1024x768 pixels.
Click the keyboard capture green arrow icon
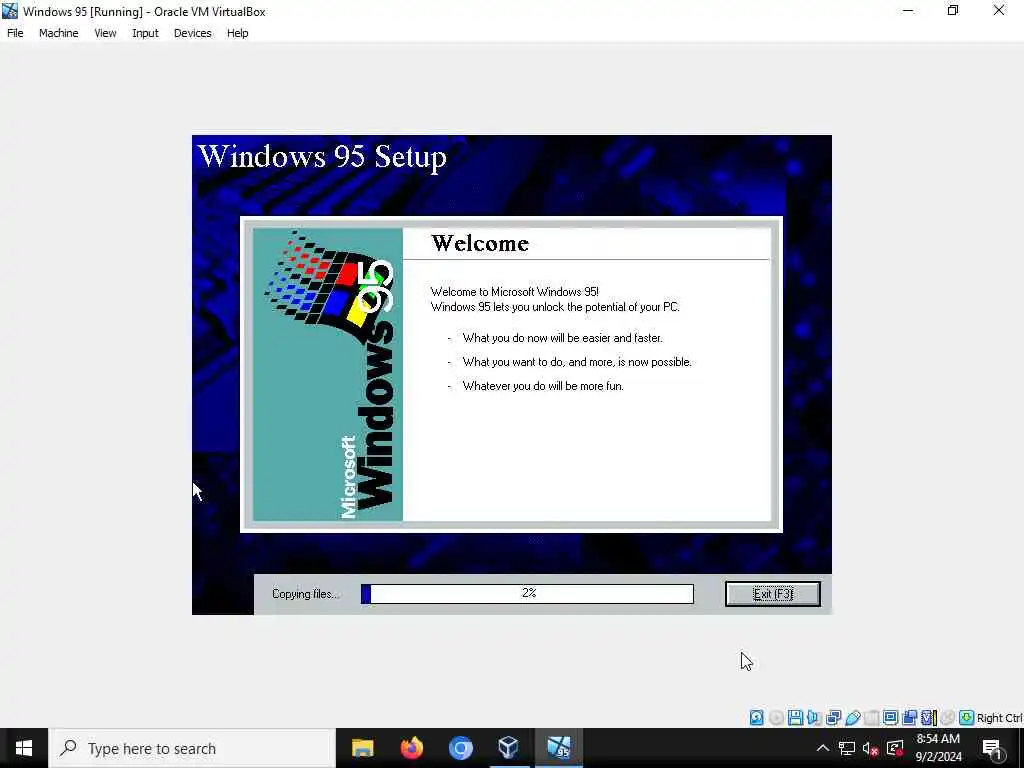point(967,718)
